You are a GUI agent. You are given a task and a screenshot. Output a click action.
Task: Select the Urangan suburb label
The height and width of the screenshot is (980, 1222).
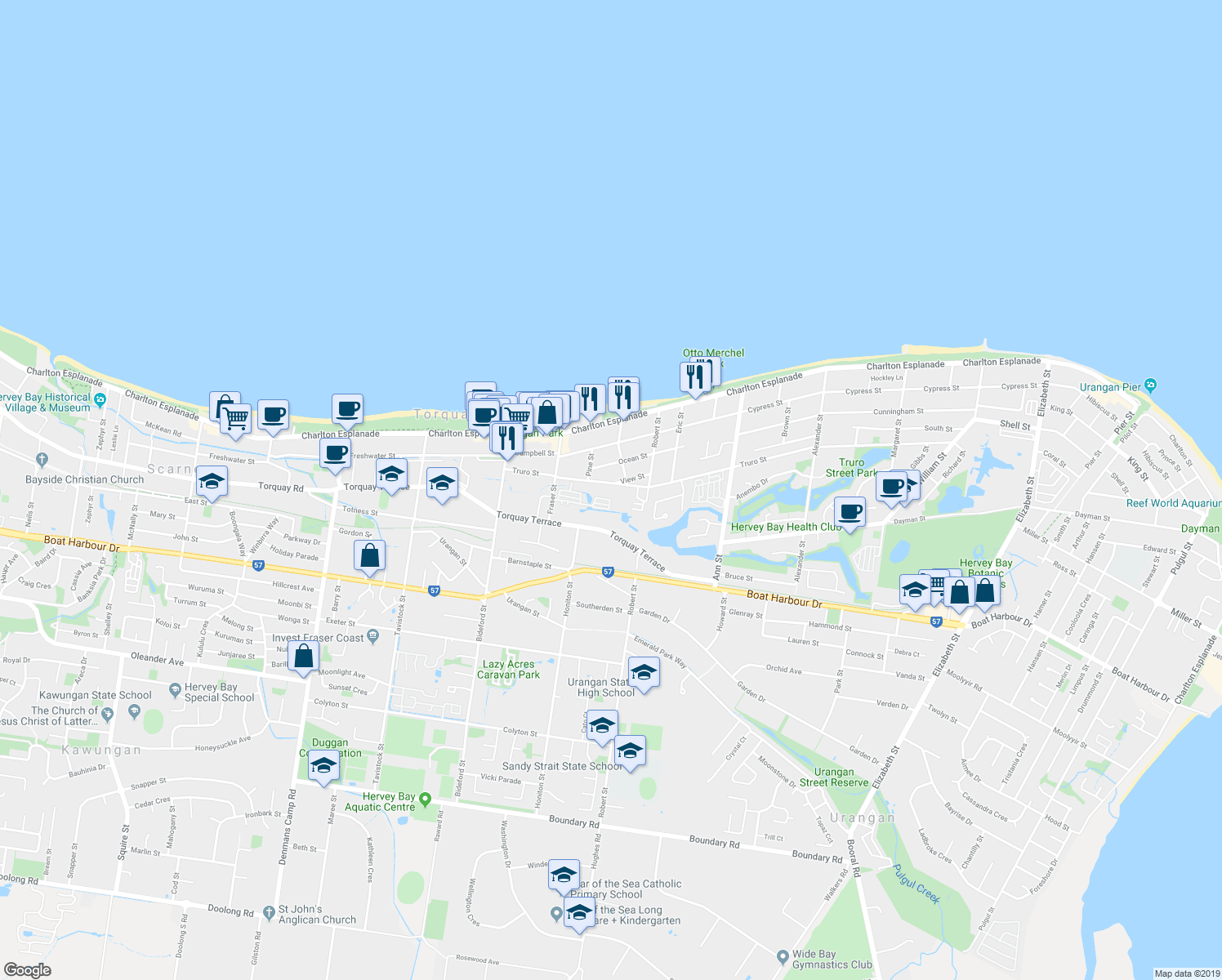pos(863,817)
